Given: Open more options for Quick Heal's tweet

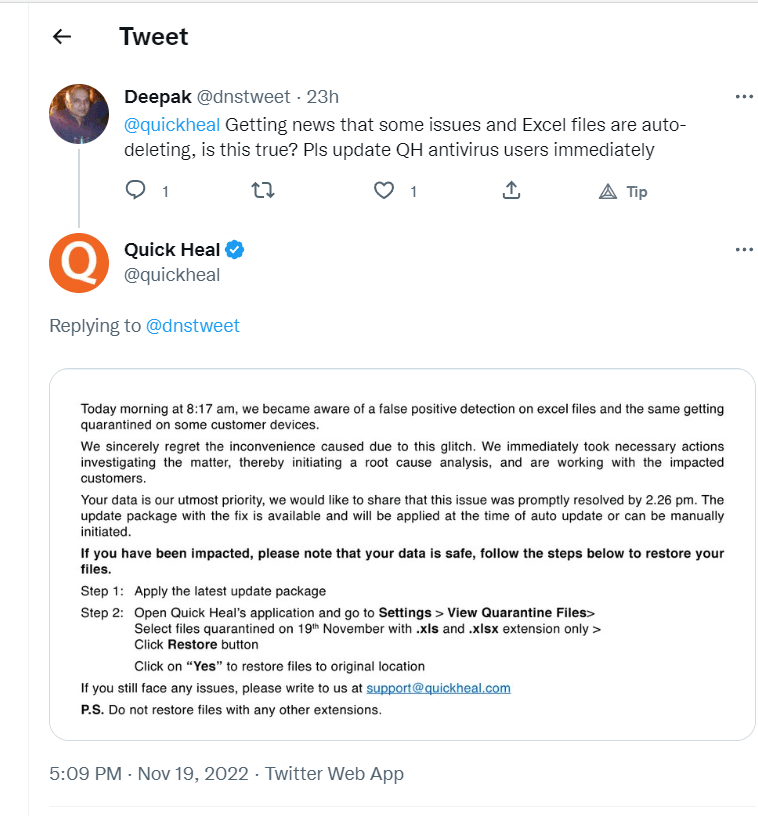Looking at the screenshot, I should [743, 250].
